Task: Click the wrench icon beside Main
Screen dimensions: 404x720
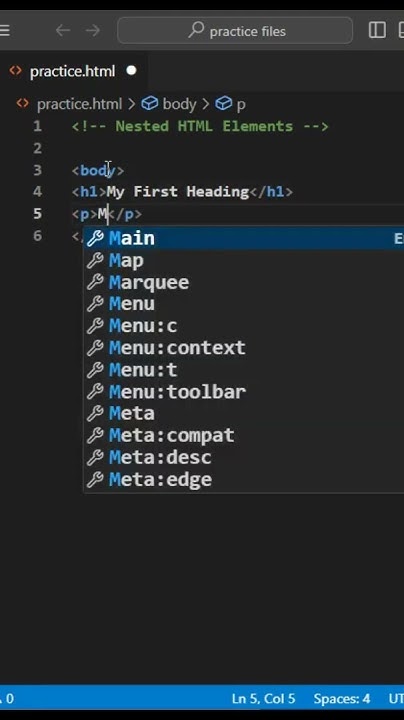Action: 95,238
